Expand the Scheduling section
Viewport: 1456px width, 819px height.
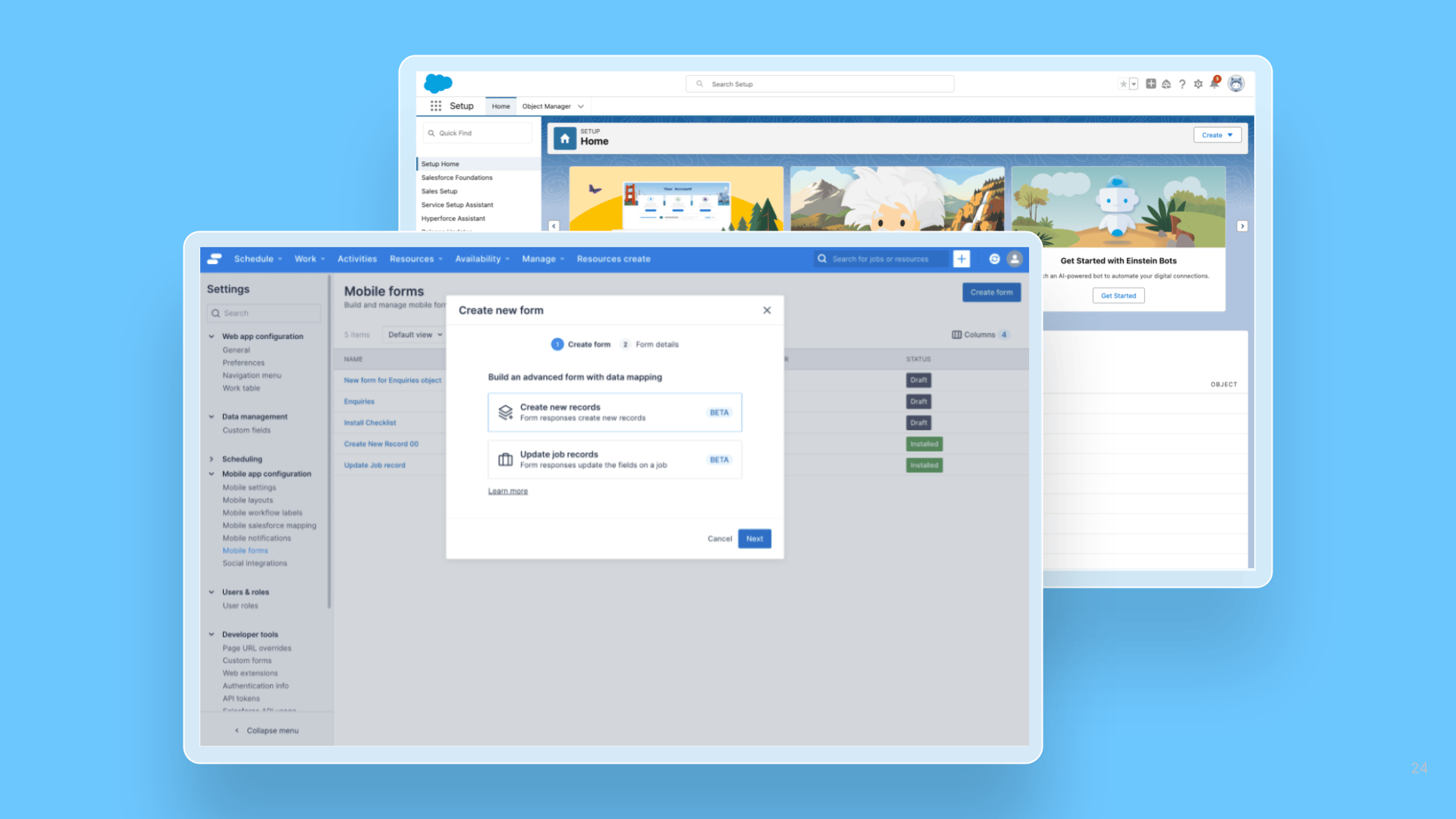click(212, 459)
